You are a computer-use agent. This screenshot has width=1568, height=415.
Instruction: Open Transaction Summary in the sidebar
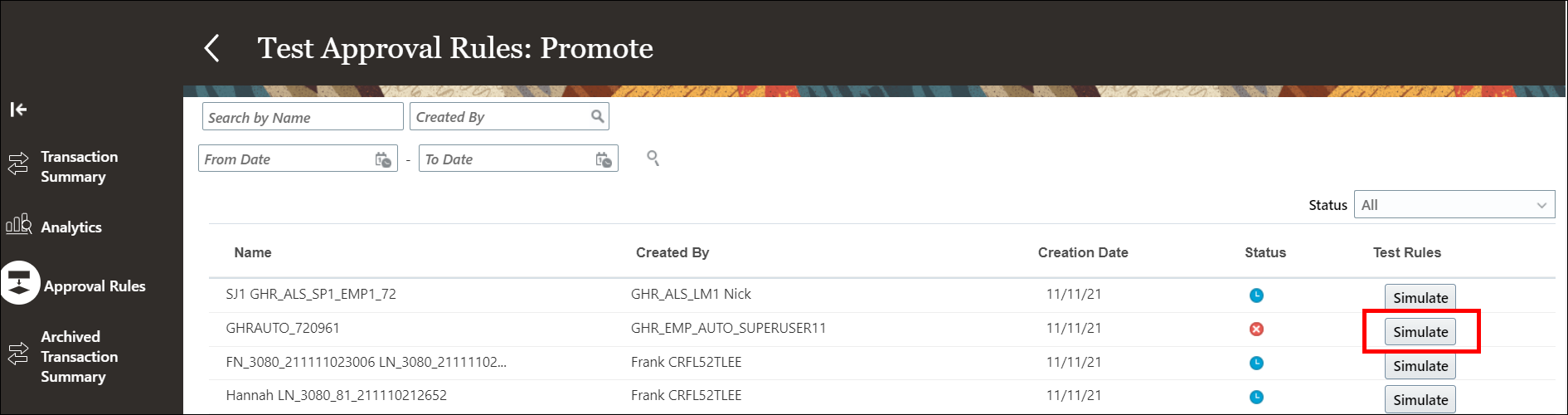tap(79, 167)
